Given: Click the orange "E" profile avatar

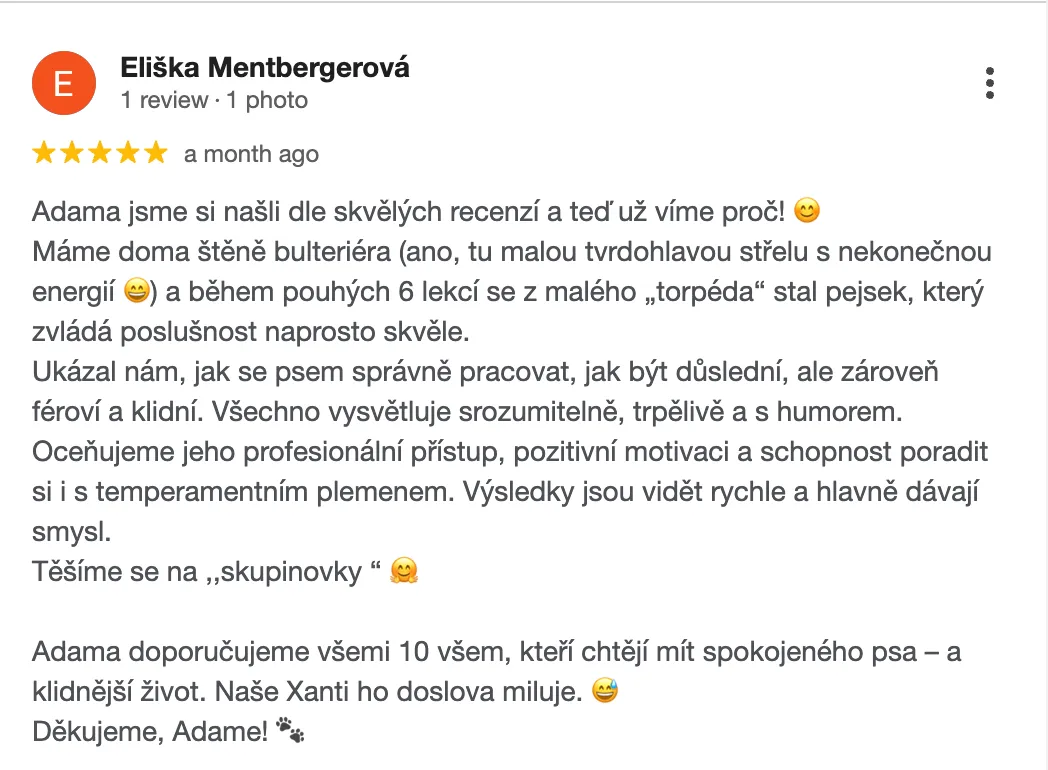Looking at the screenshot, I should (x=64, y=83).
